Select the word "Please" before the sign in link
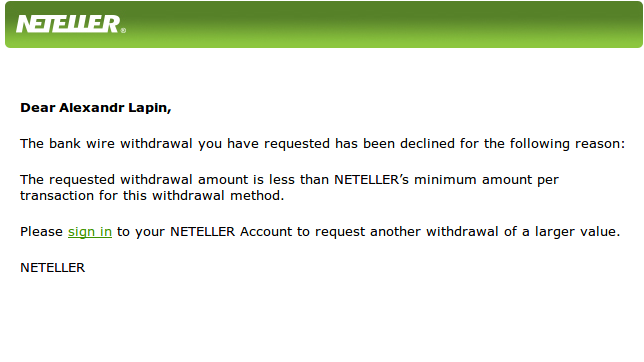 [x=41, y=232]
